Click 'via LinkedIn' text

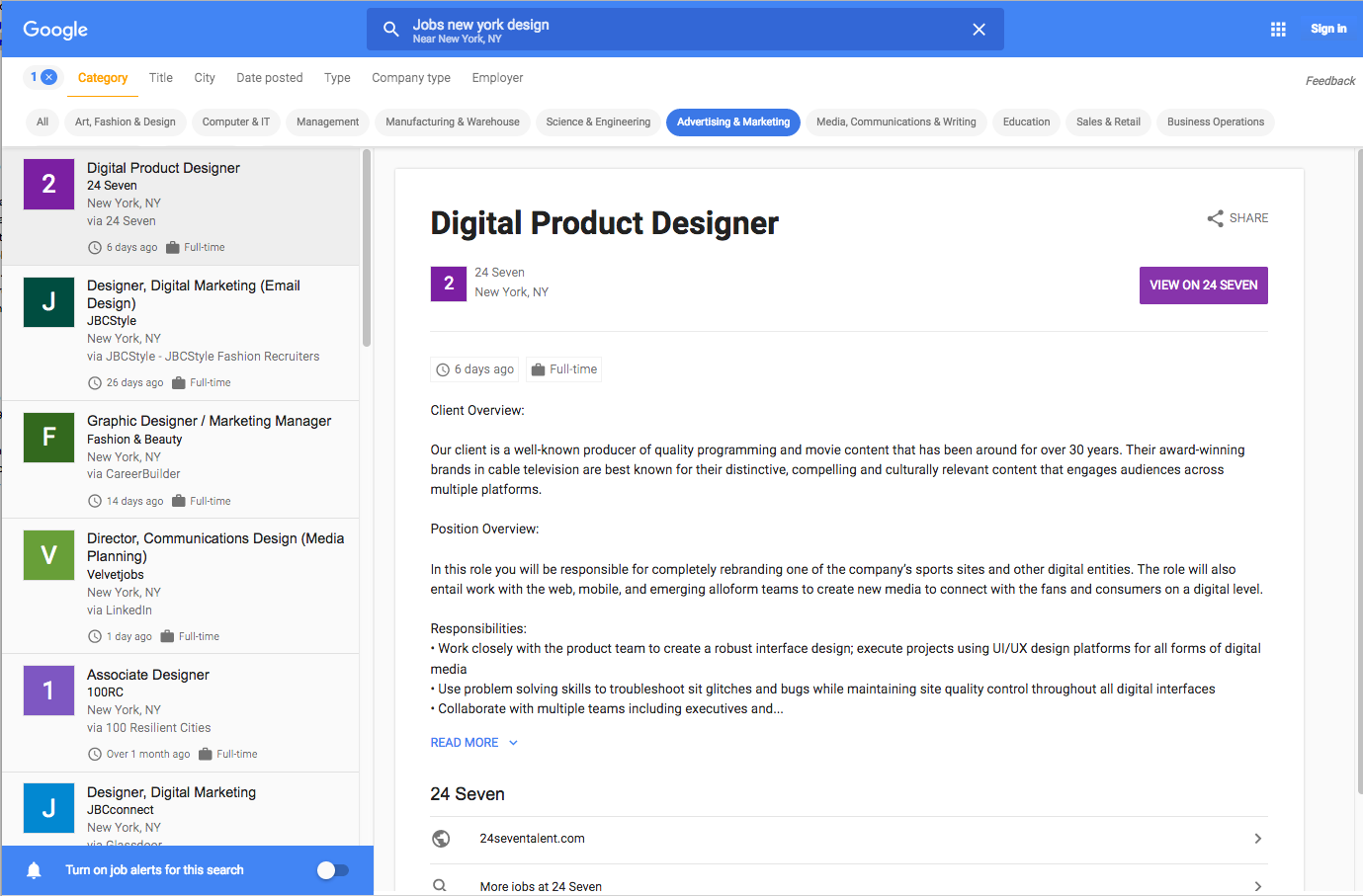(x=120, y=611)
